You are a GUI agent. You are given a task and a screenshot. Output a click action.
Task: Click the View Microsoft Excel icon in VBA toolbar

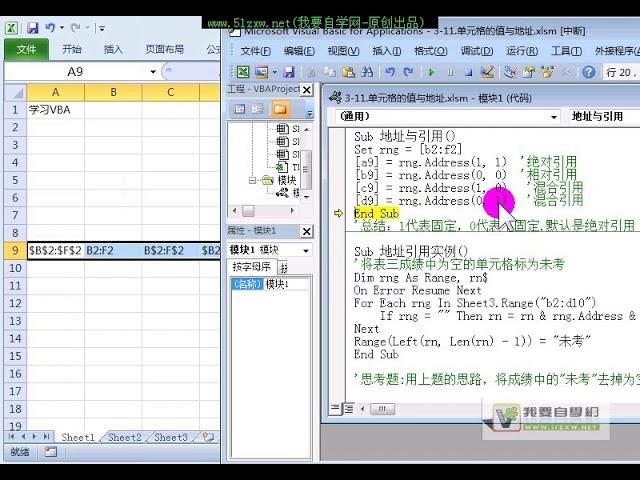(x=243, y=72)
